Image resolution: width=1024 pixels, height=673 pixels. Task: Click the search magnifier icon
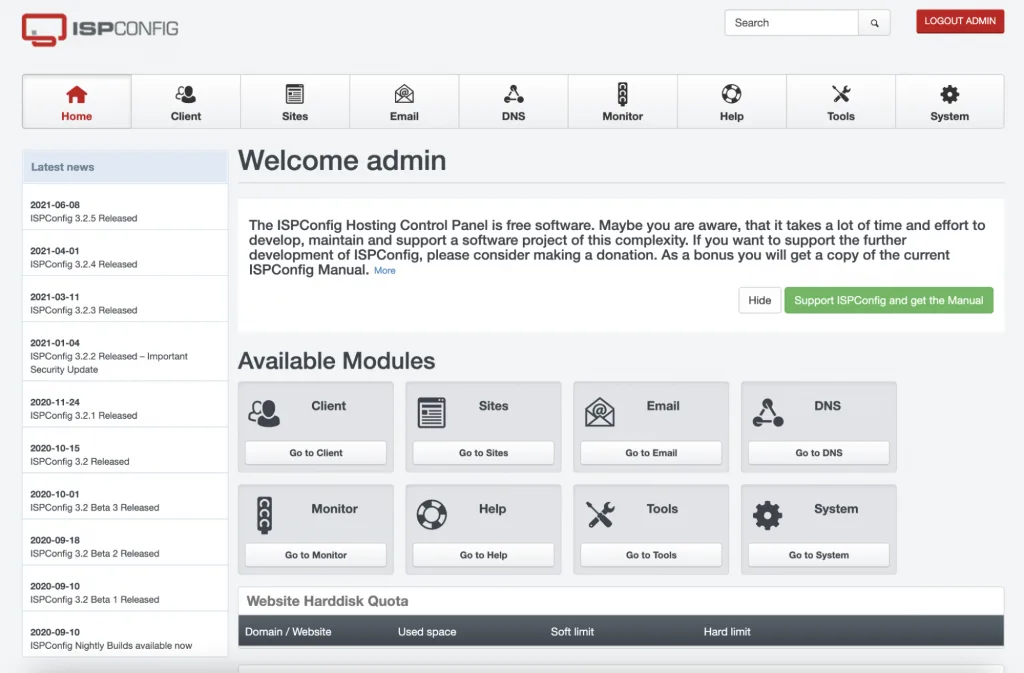[x=874, y=23]
